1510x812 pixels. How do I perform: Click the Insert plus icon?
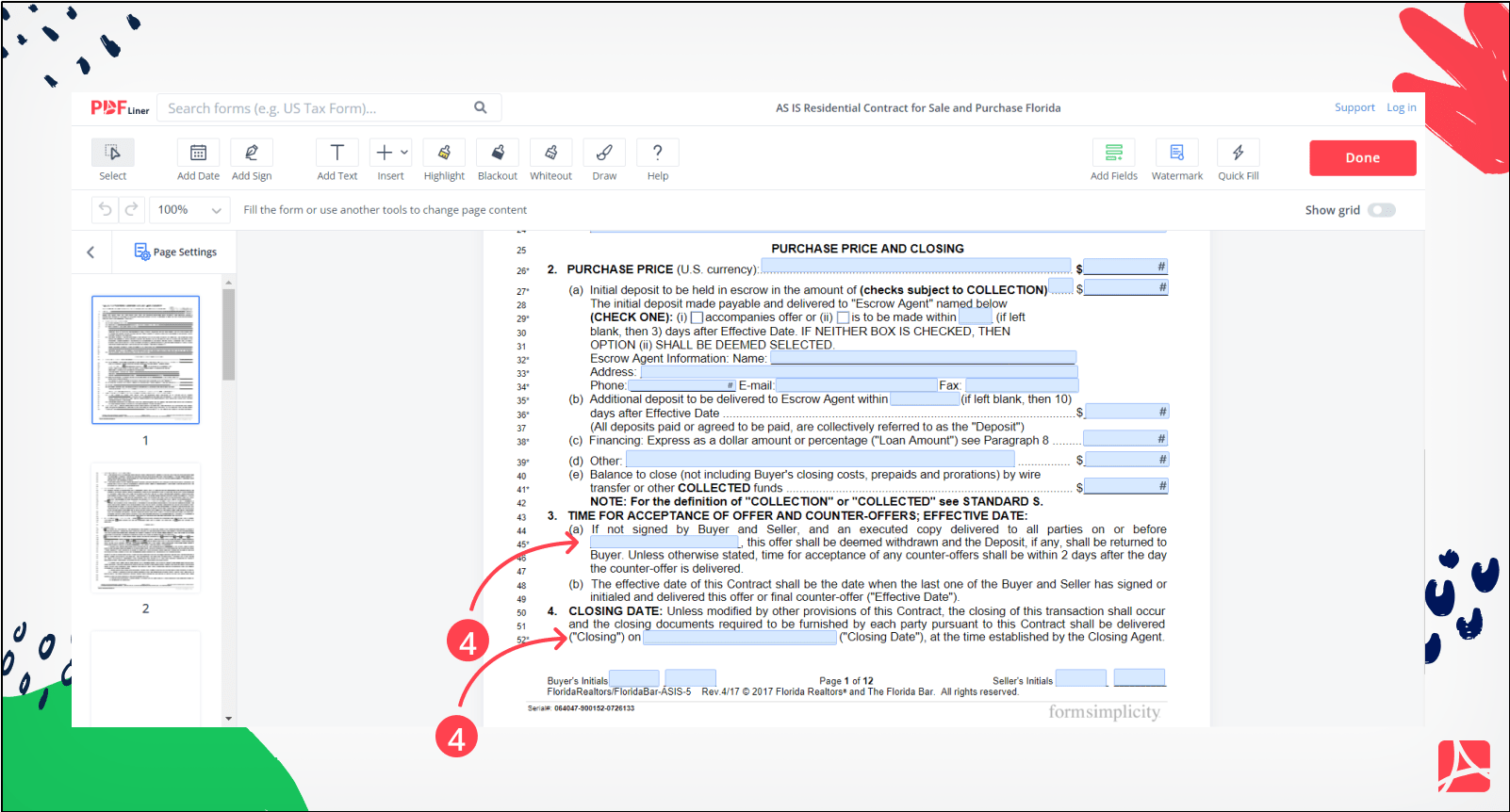[384, 153]
